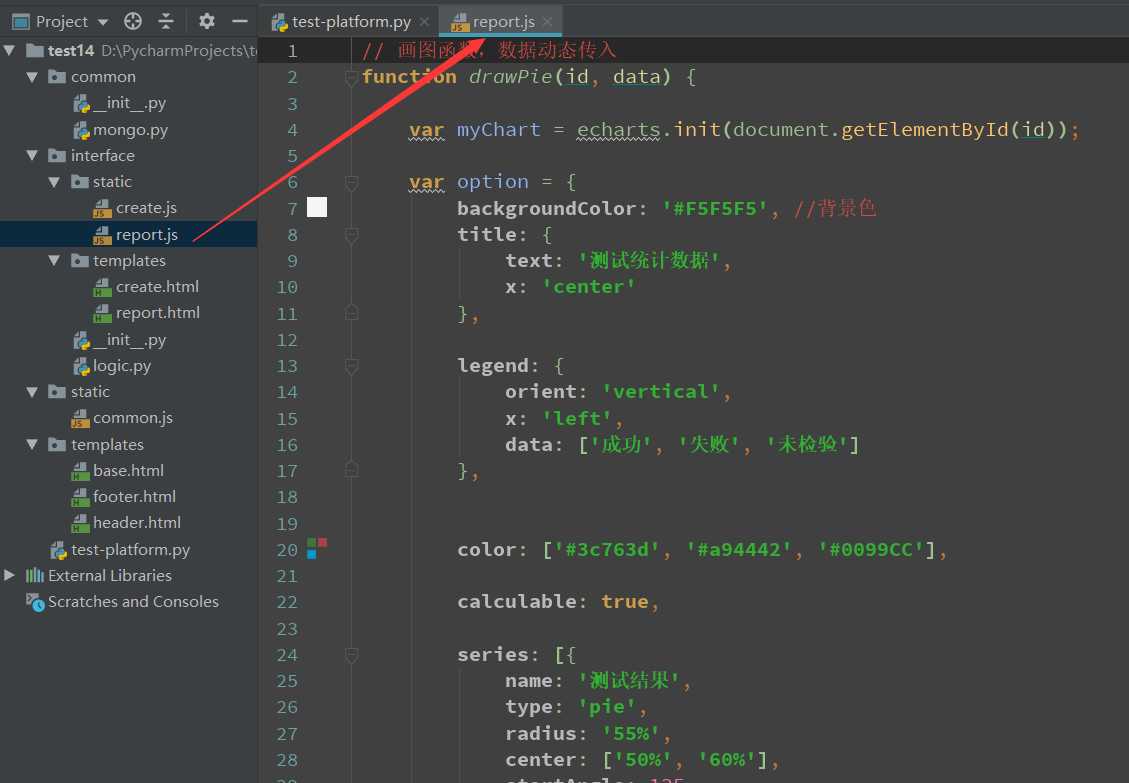Open the Project view dropdown
Image resolution: width=1129 pixels, height=783 pixels.
[103, 22]
